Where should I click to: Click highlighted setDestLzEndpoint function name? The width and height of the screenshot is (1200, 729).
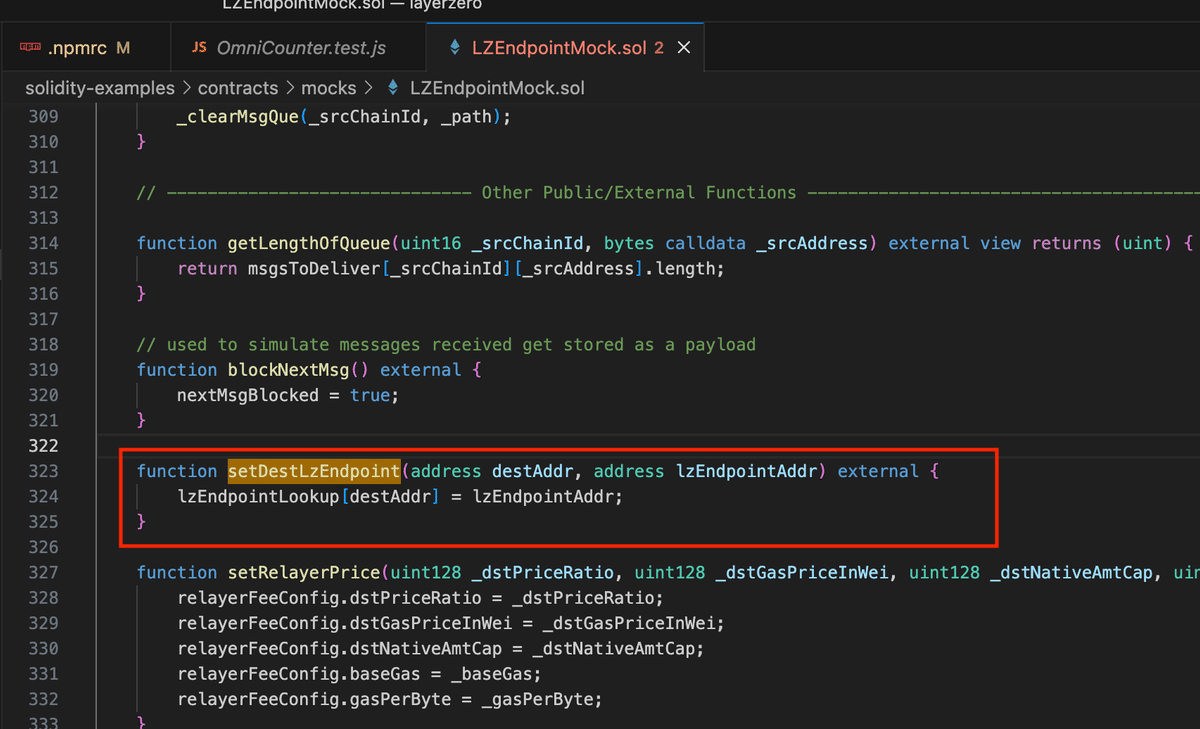(x=314, y=471)
